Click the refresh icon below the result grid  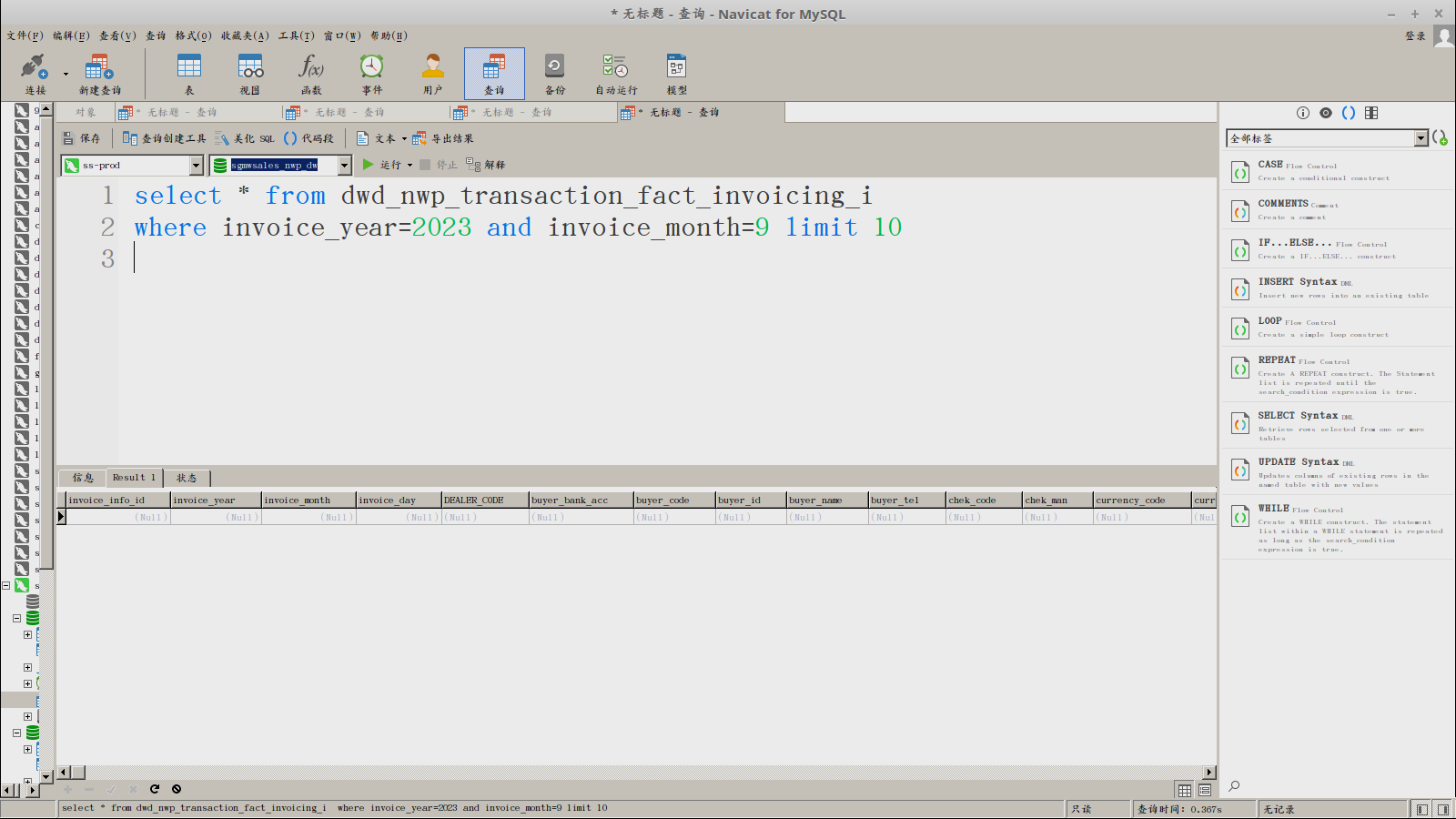click(155, 789)
